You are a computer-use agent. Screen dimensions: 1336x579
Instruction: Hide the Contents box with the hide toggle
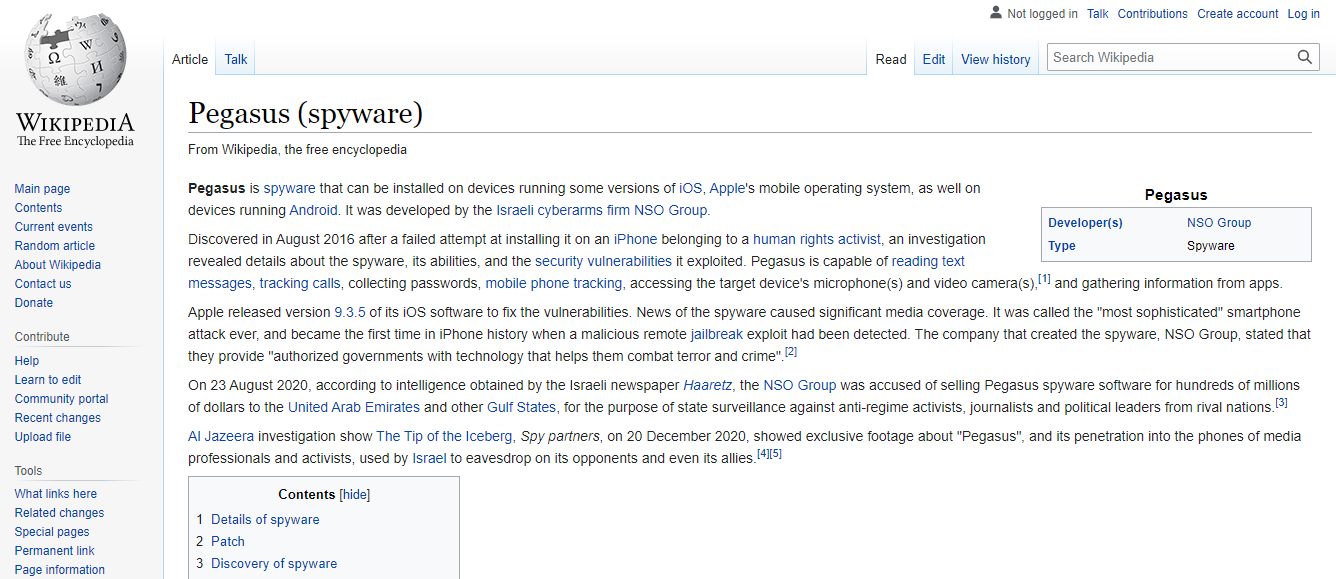coord(355,495)
